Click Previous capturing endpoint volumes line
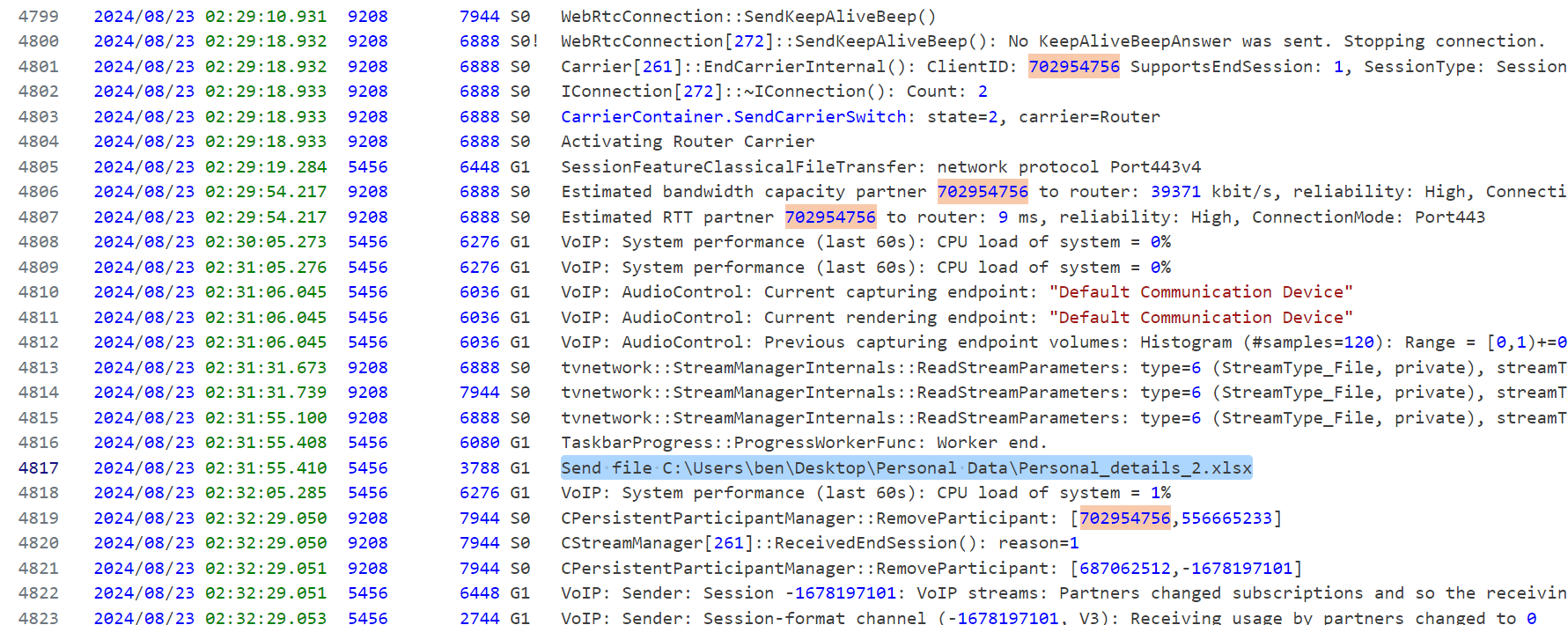Viewport: 1568px width, 625px height. click(1064, 342)
